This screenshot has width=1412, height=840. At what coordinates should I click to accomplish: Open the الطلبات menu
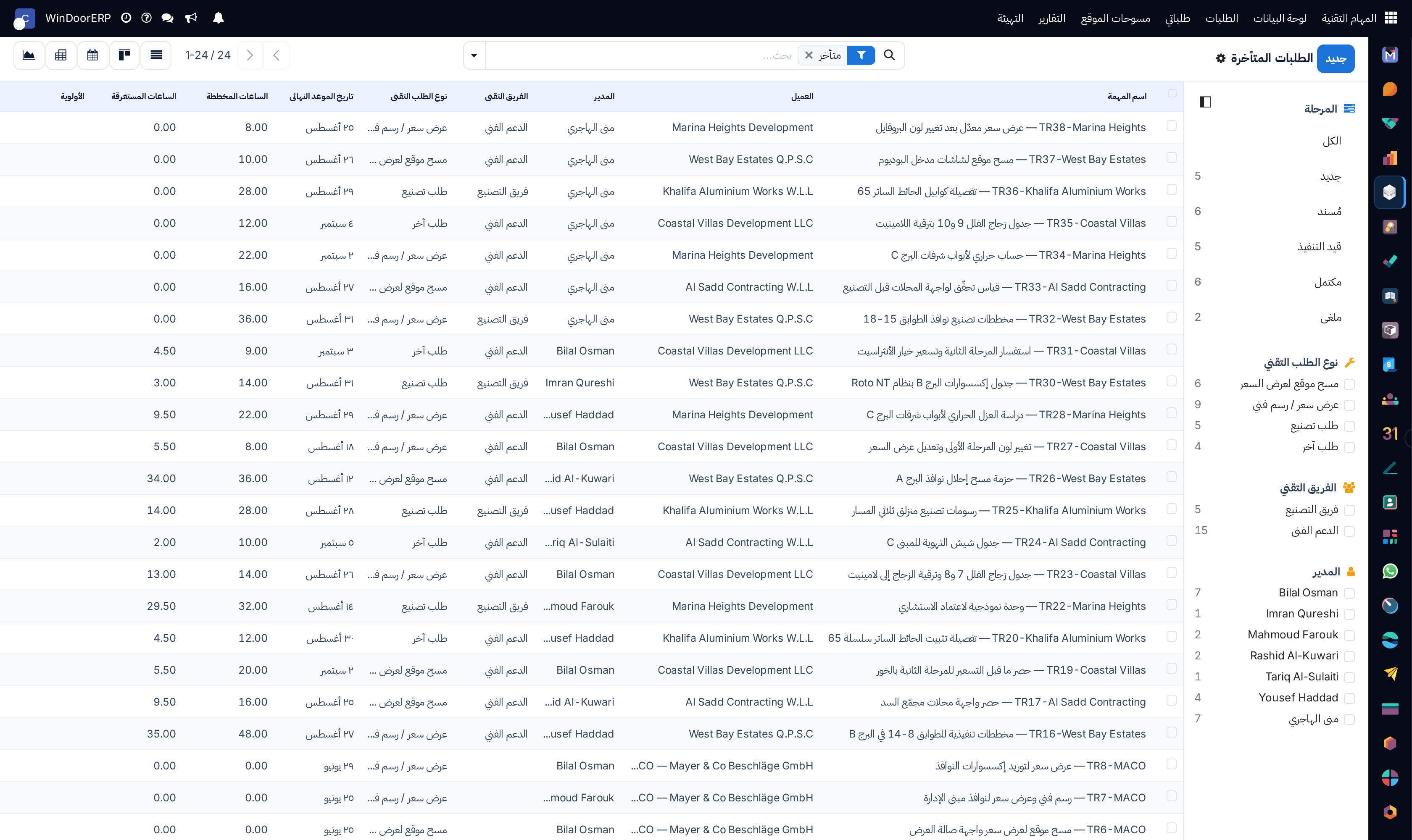coord(1221,18)
